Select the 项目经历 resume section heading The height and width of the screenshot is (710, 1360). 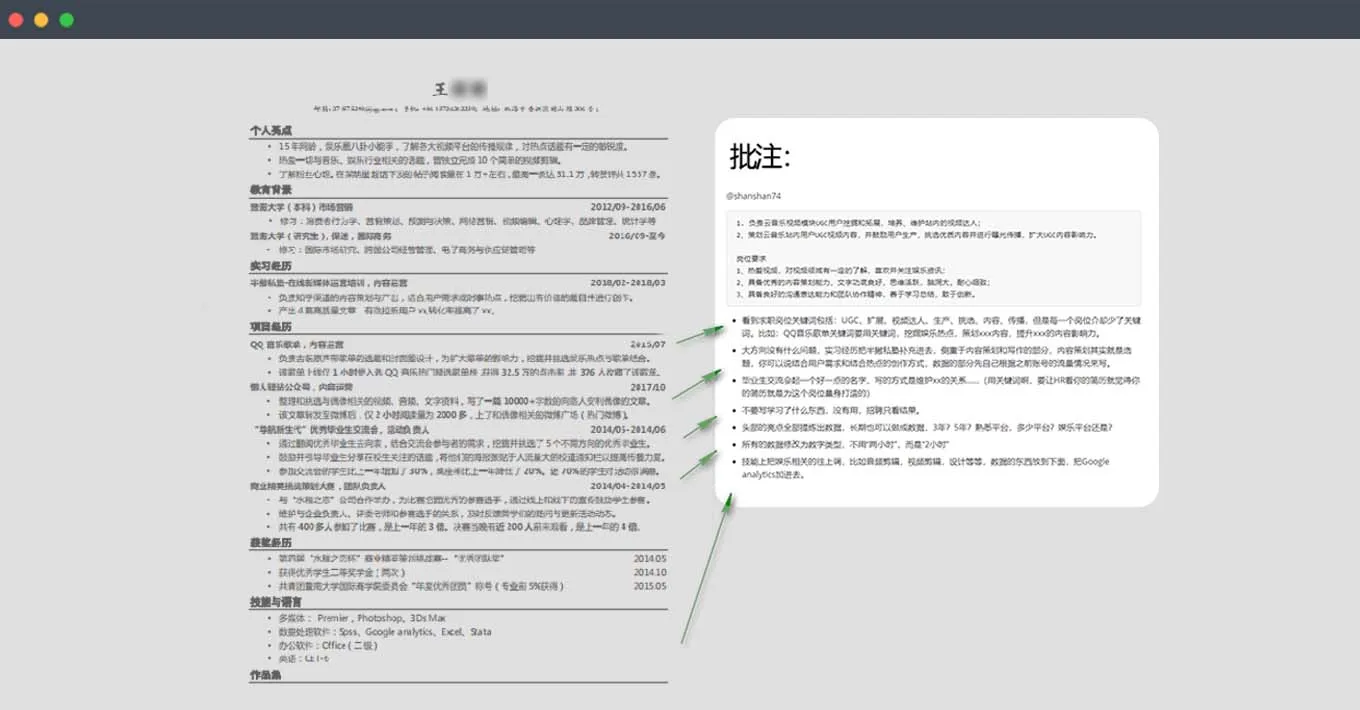271,327
